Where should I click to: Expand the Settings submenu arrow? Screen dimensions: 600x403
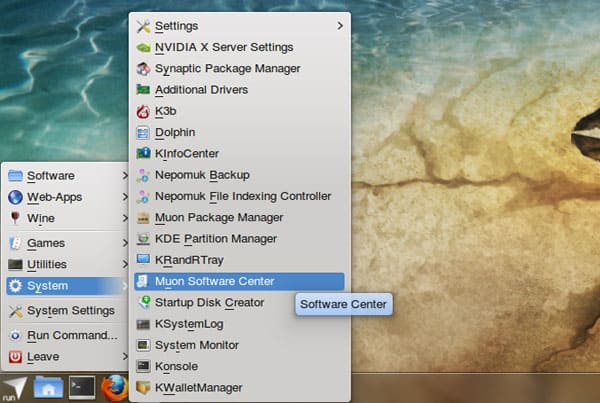click(x=340, y=26)
